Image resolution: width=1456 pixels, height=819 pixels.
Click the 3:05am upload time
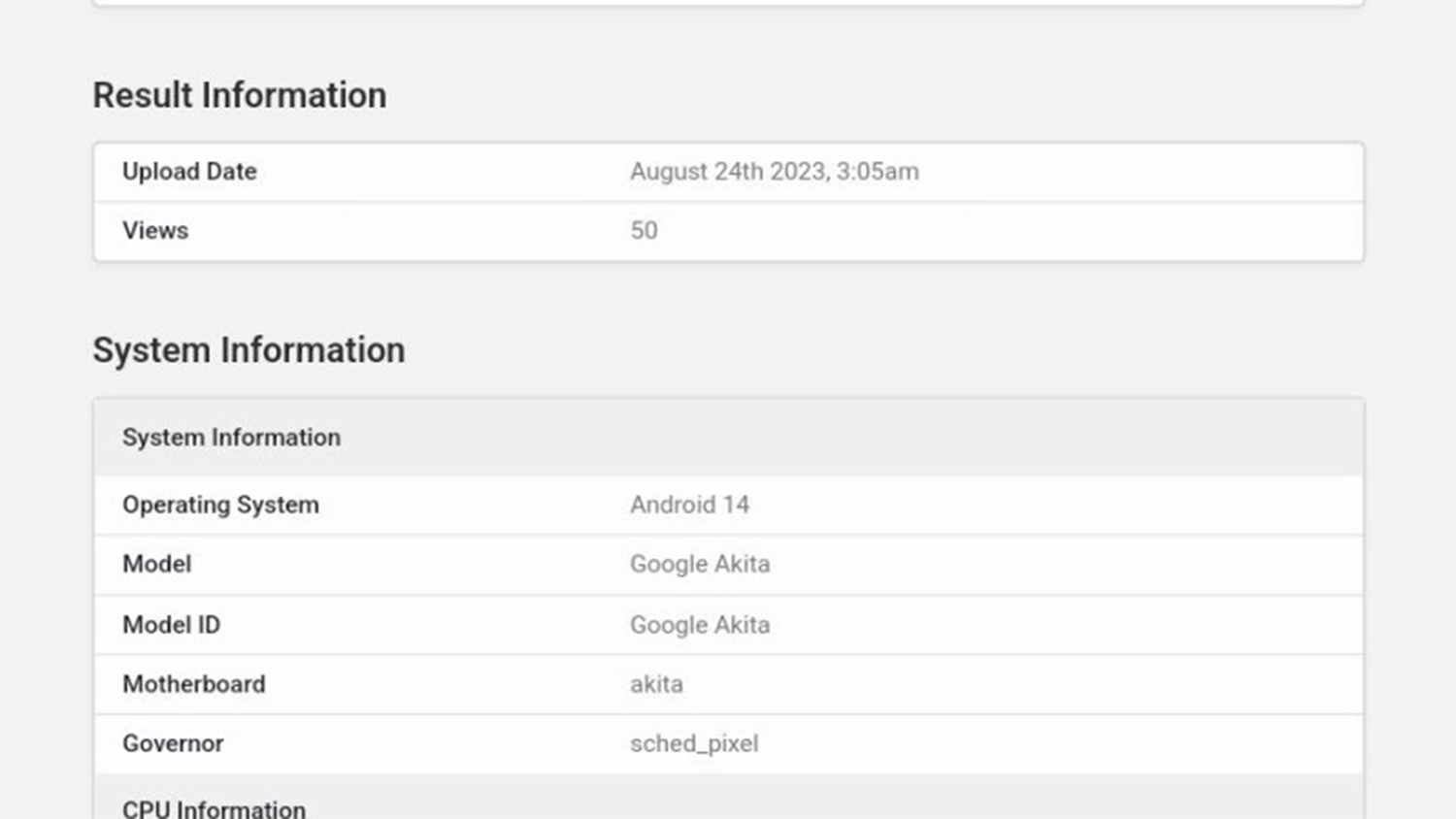(877, 172)
